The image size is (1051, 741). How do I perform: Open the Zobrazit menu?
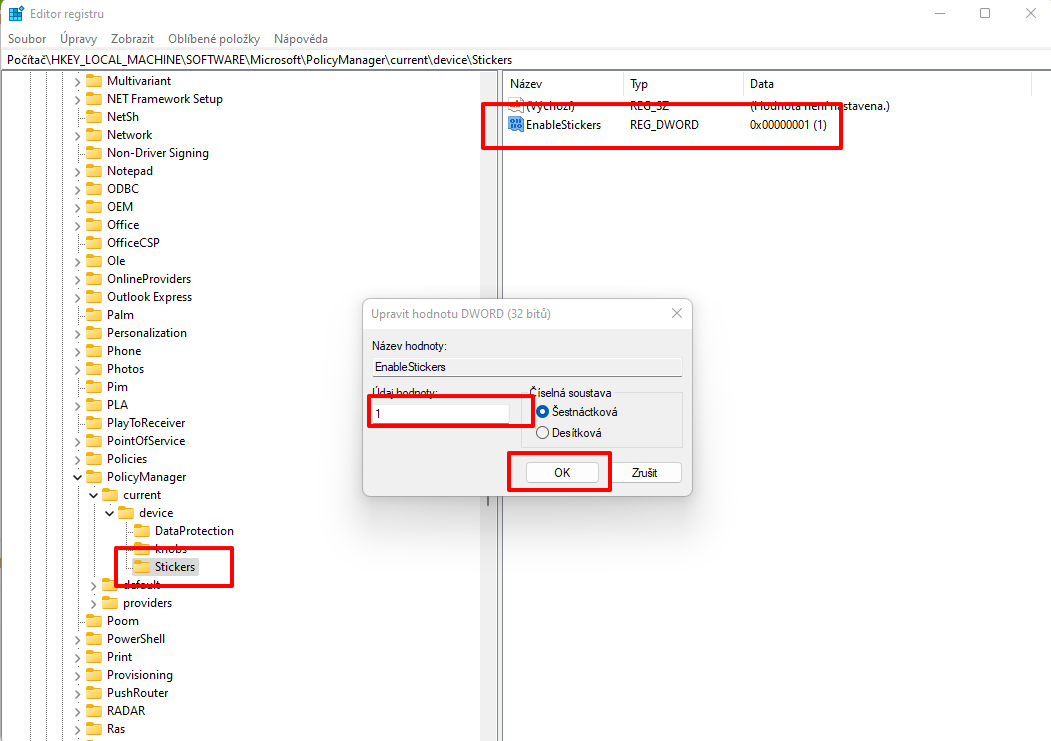pos(133,39)
